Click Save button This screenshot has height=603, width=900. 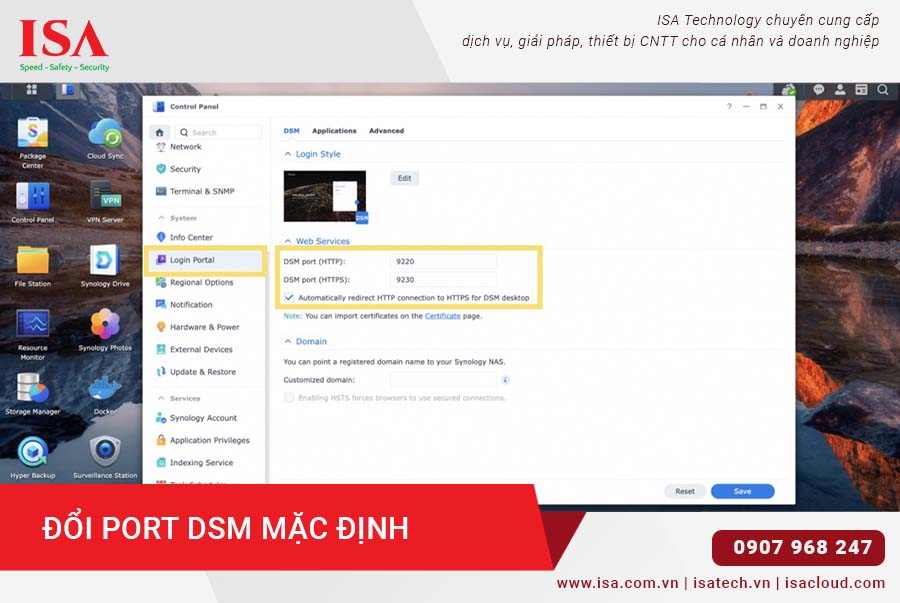point(742,491)
